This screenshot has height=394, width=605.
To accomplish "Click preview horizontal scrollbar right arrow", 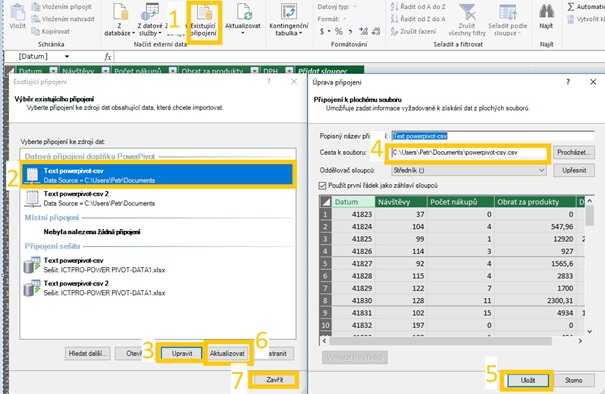I will coord(580,341).
